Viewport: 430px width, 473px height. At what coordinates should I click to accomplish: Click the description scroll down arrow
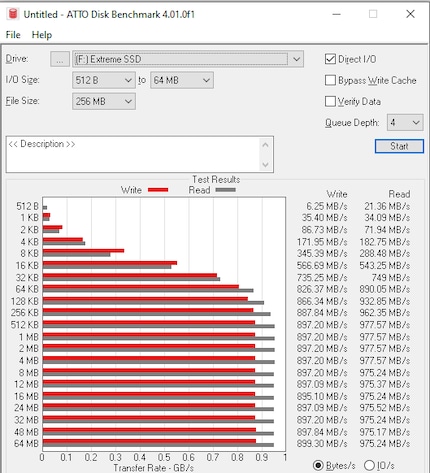pos(265,165)
